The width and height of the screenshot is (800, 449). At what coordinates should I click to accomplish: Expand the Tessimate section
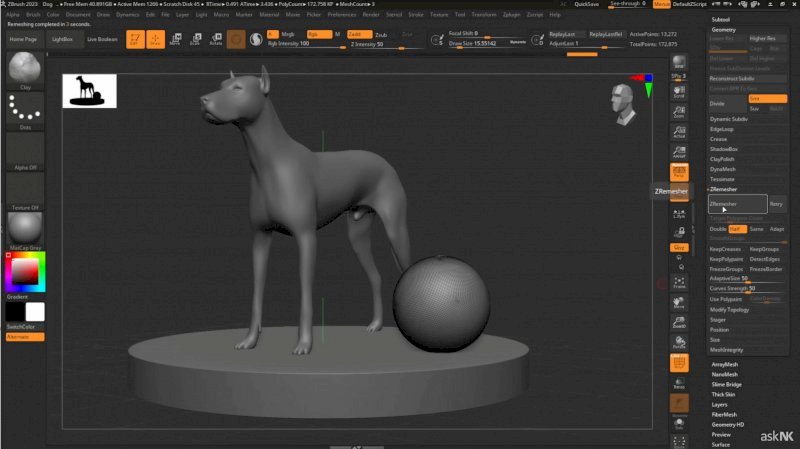(x=722, y=179)
